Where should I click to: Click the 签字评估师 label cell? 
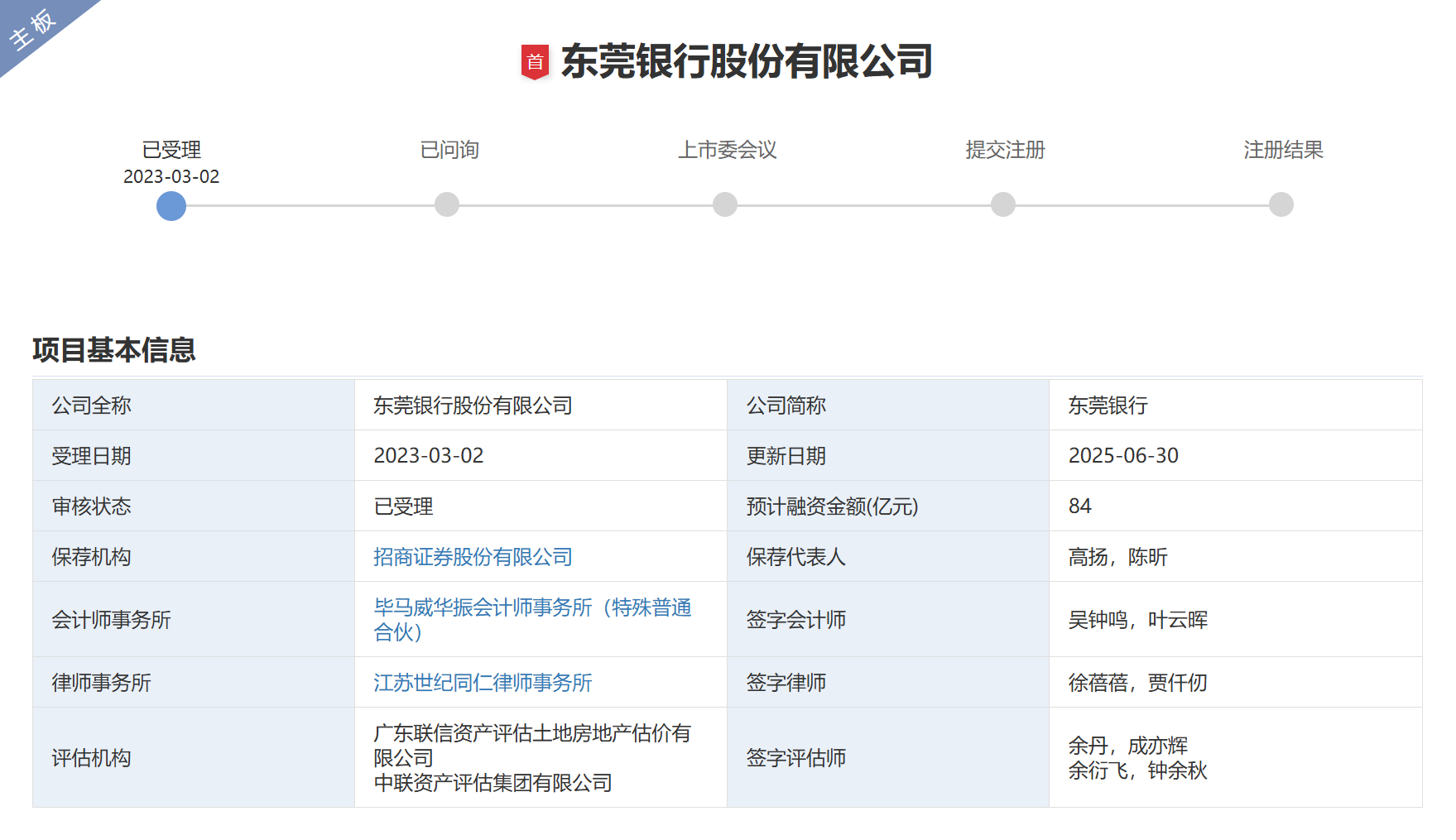point(888,758)
